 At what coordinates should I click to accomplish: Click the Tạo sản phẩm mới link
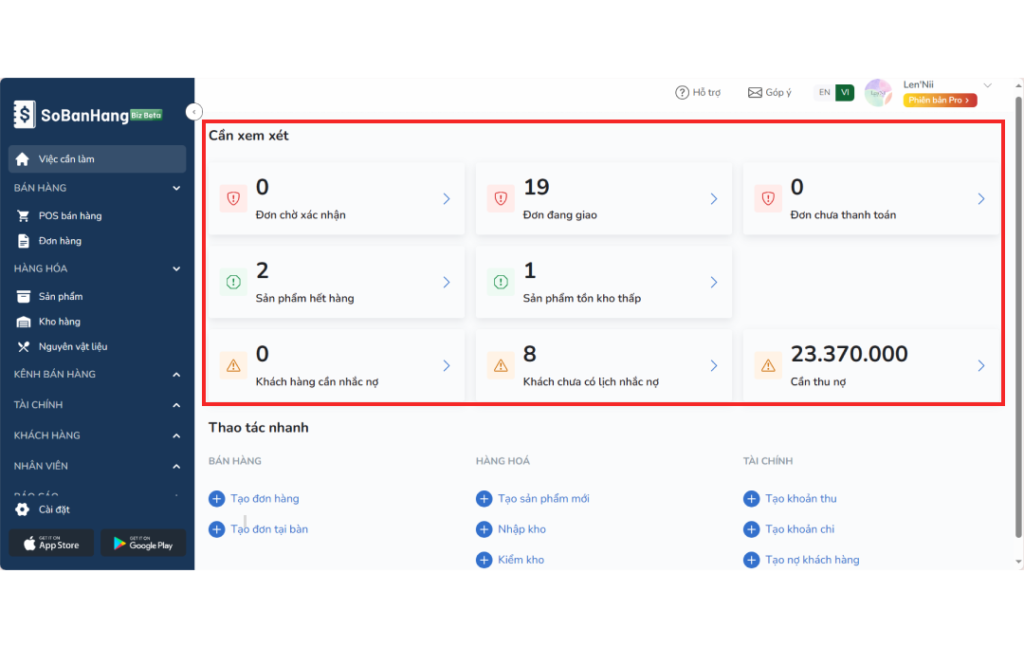[543, 499]
